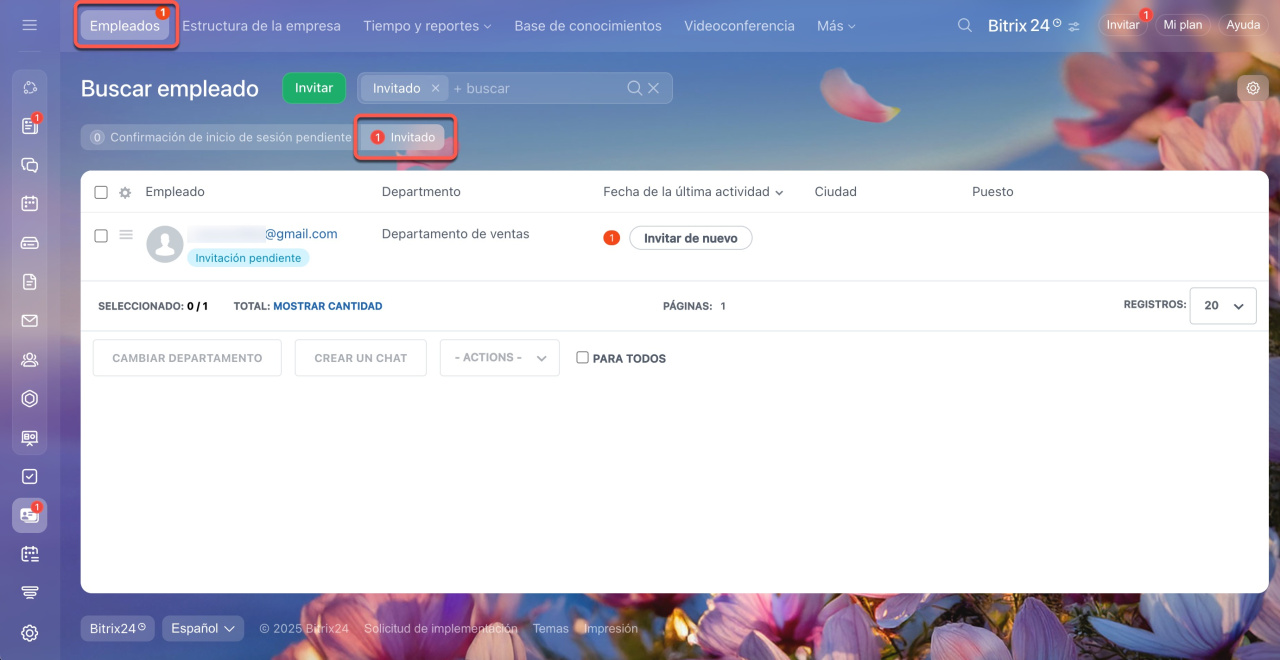Click the Invitación pendiente status tag
1280x660 pixels.
248,258
